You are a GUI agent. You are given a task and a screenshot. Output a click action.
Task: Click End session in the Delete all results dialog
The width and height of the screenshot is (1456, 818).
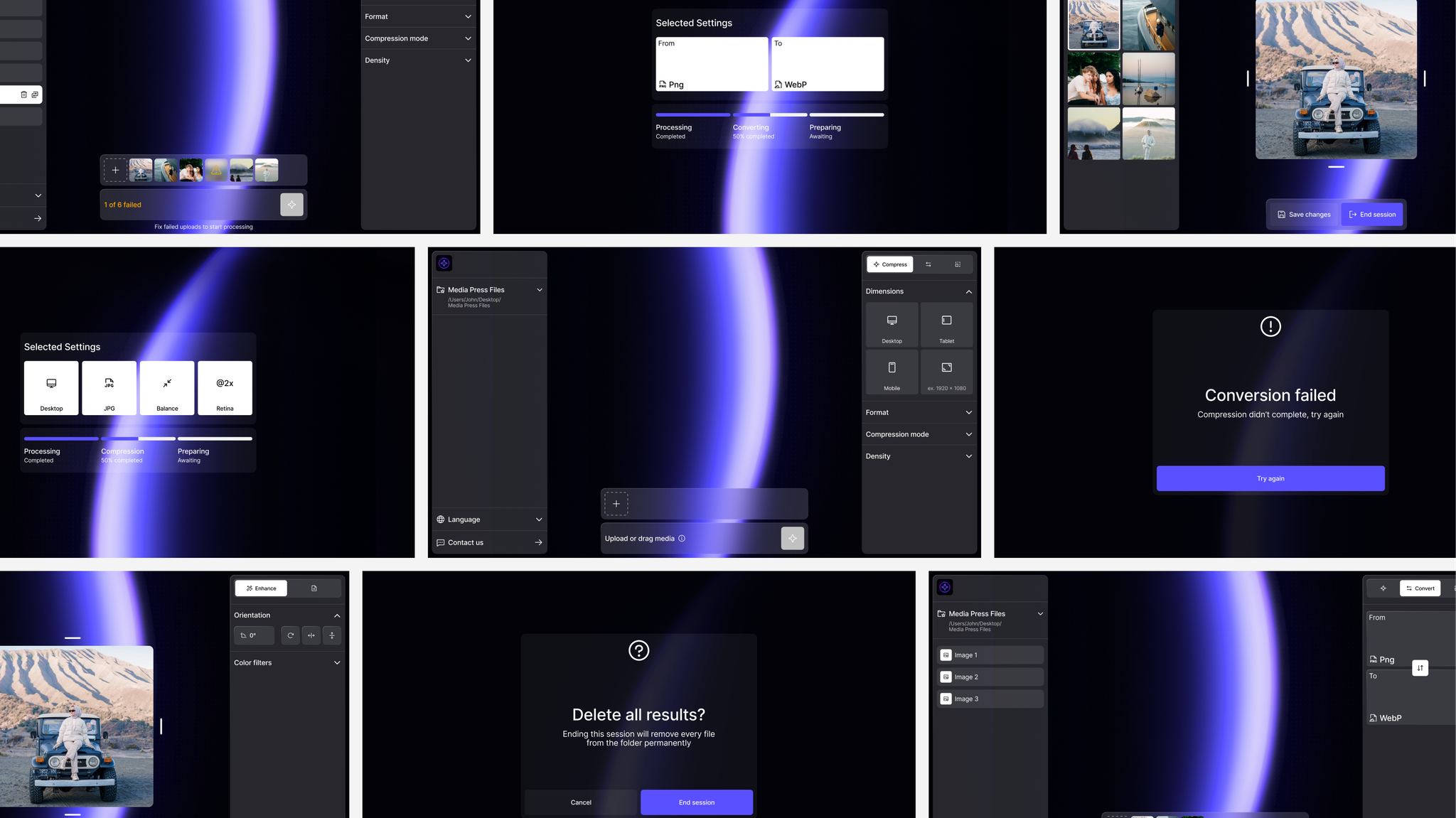coord(697,802)
